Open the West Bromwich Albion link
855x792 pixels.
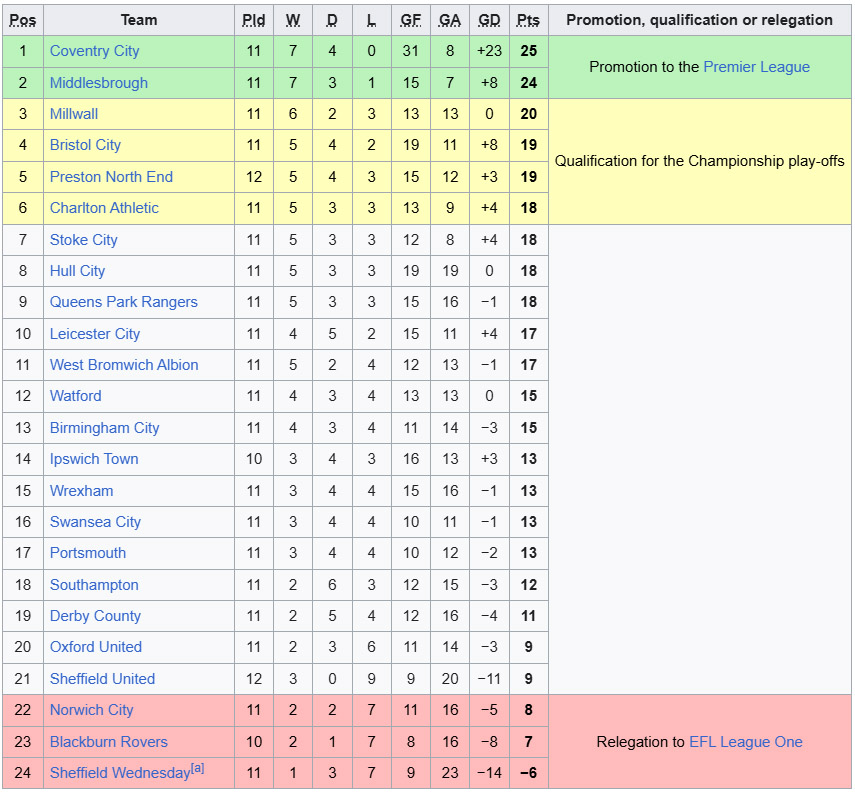point(124,365)
